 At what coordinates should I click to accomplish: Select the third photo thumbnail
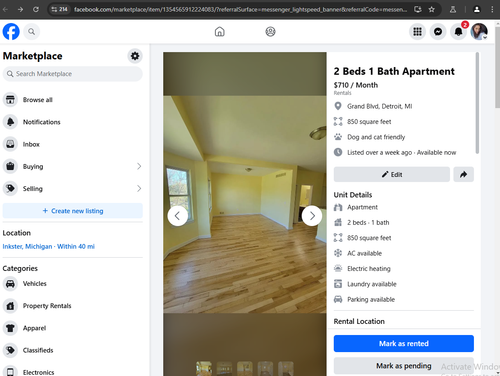pyautogui.click(x=245, y=369)
